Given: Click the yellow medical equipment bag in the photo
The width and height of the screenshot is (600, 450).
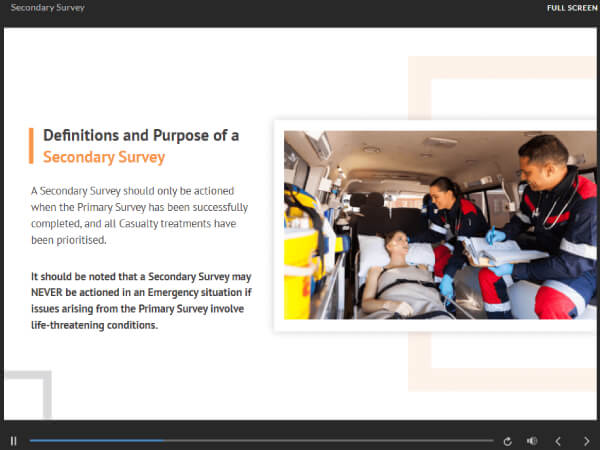Looking at the screenshot, I should pyautogui.click(x=304, y=253).
